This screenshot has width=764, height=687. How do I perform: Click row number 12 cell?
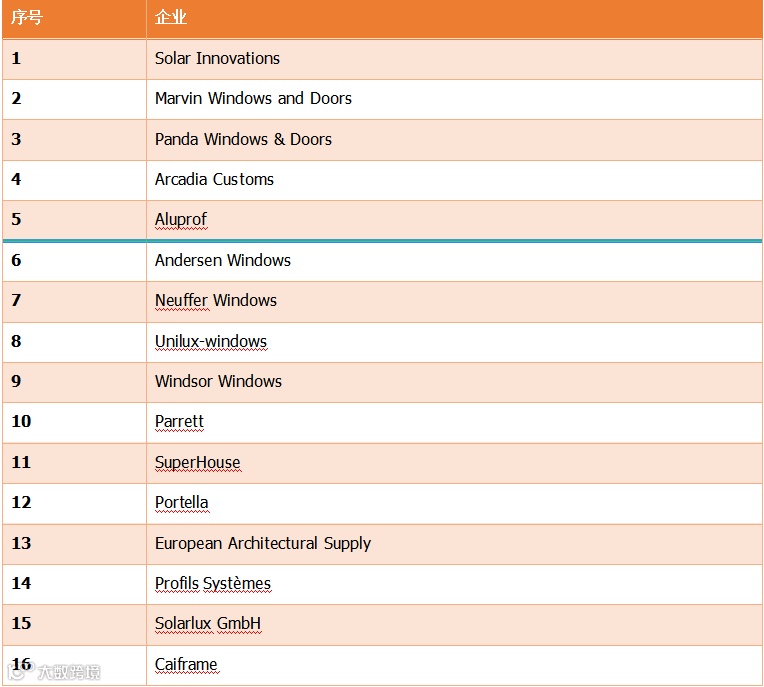coord(74,504)
